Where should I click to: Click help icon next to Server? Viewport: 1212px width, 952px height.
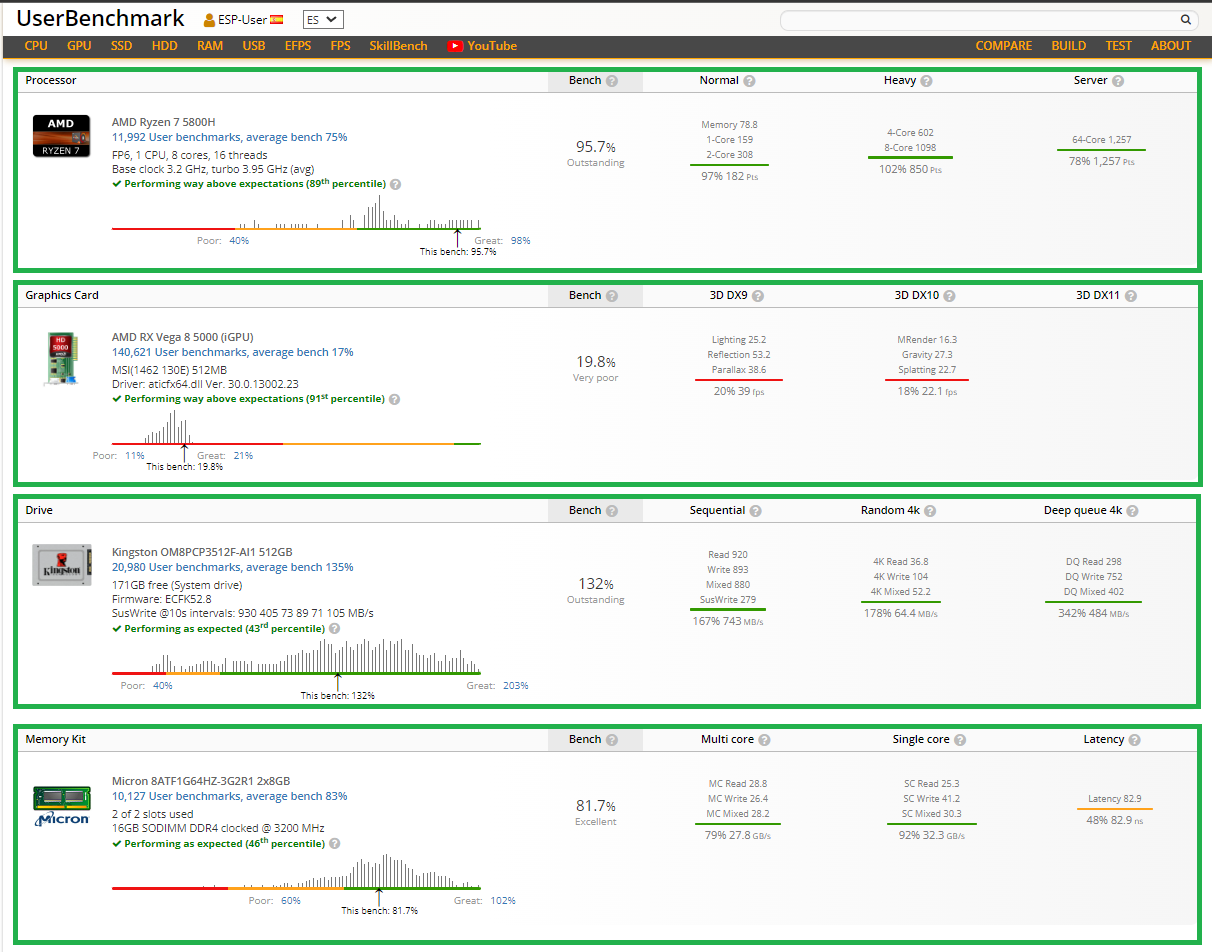(x=1118, y=81)
